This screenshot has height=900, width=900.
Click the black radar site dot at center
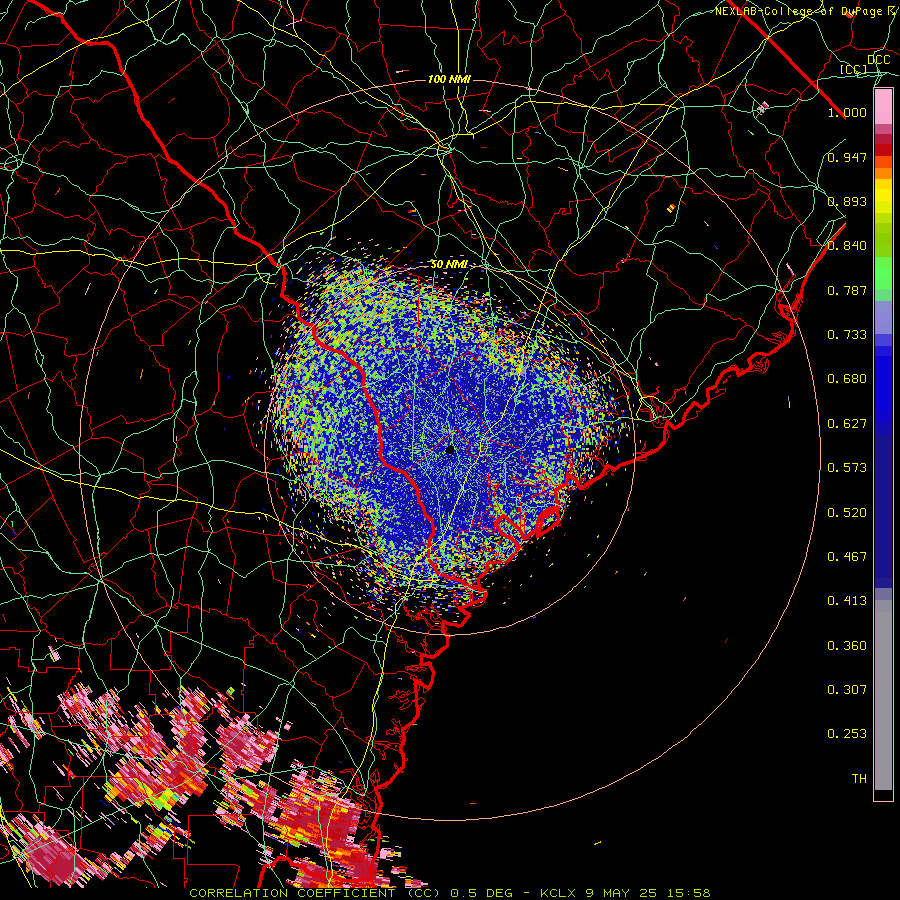[x=450, y=450]
